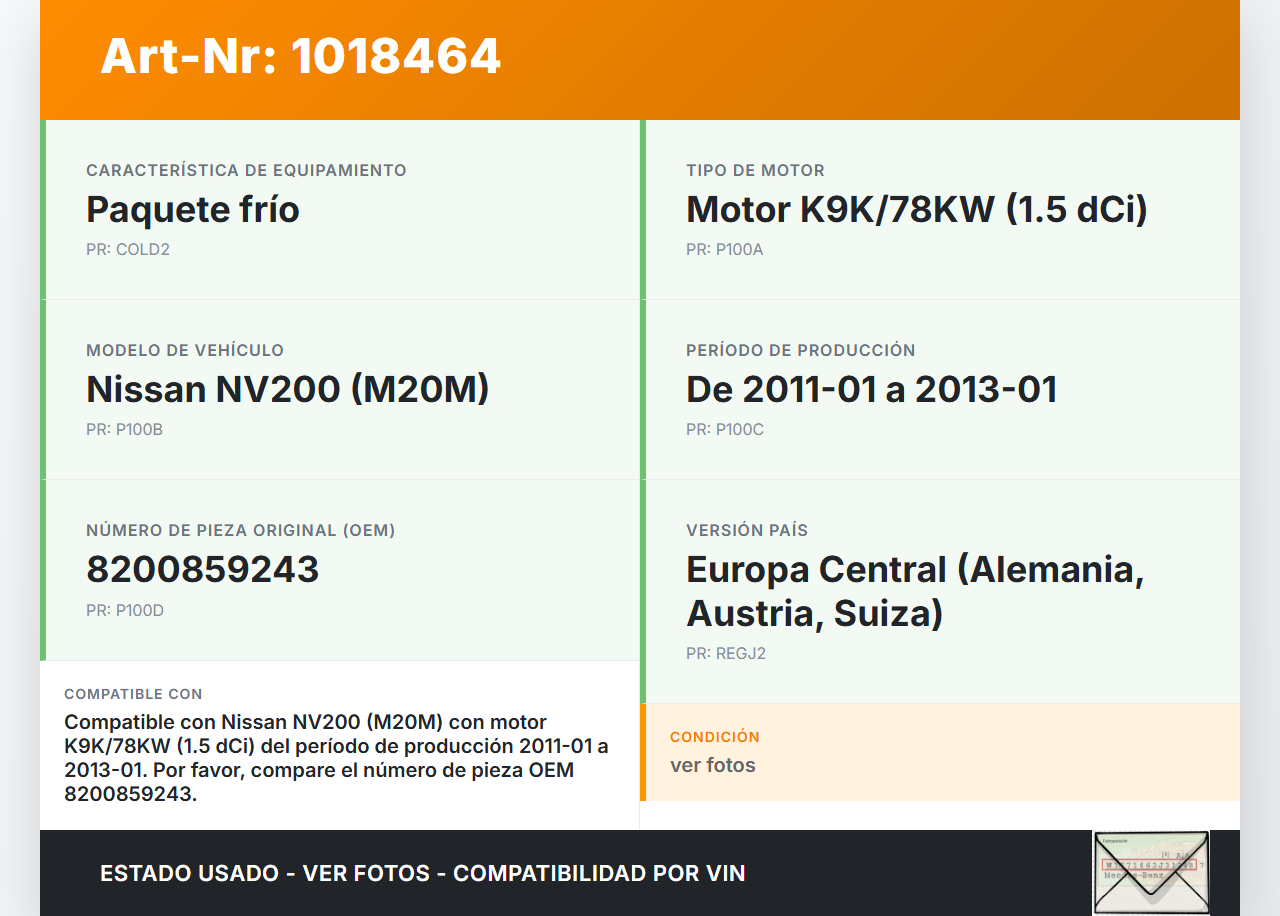Click the 'TIPO DE MOTOR' label
Viewport: 1280px width, 916px height.
[x=755, y=170]
